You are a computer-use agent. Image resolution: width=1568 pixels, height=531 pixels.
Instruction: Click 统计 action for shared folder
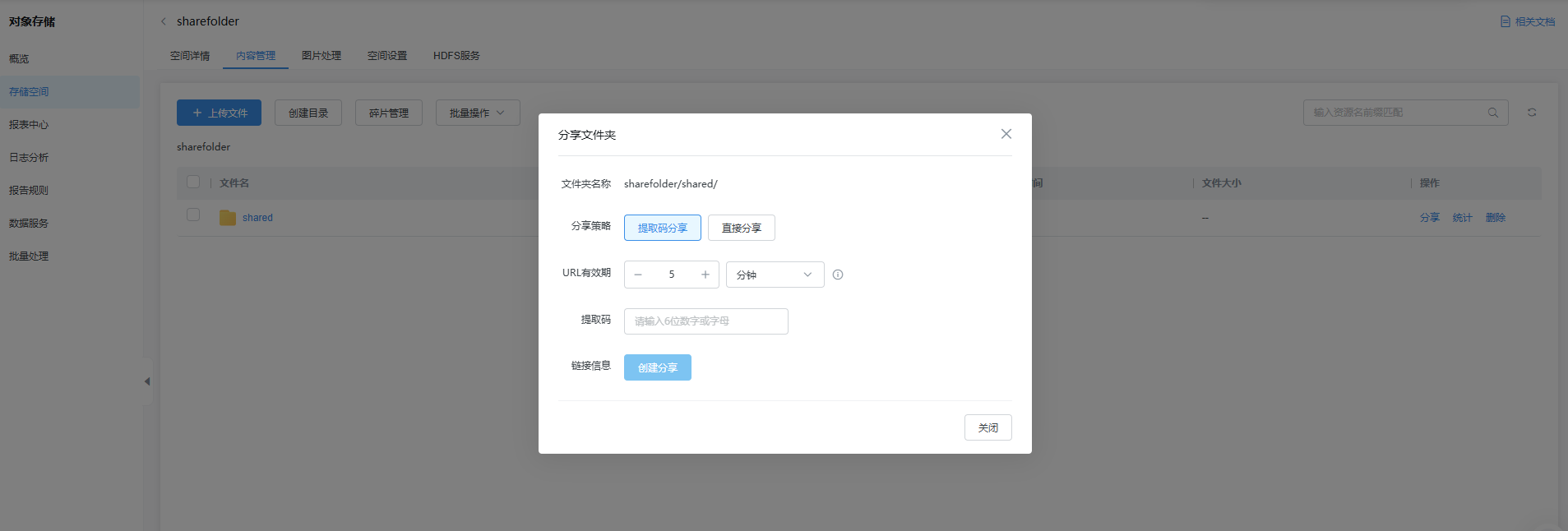coord(1463,218)
